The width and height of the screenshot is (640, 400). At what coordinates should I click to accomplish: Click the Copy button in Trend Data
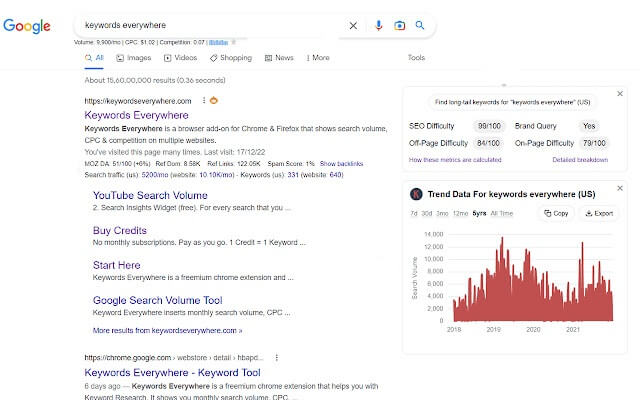pos(556,213)
